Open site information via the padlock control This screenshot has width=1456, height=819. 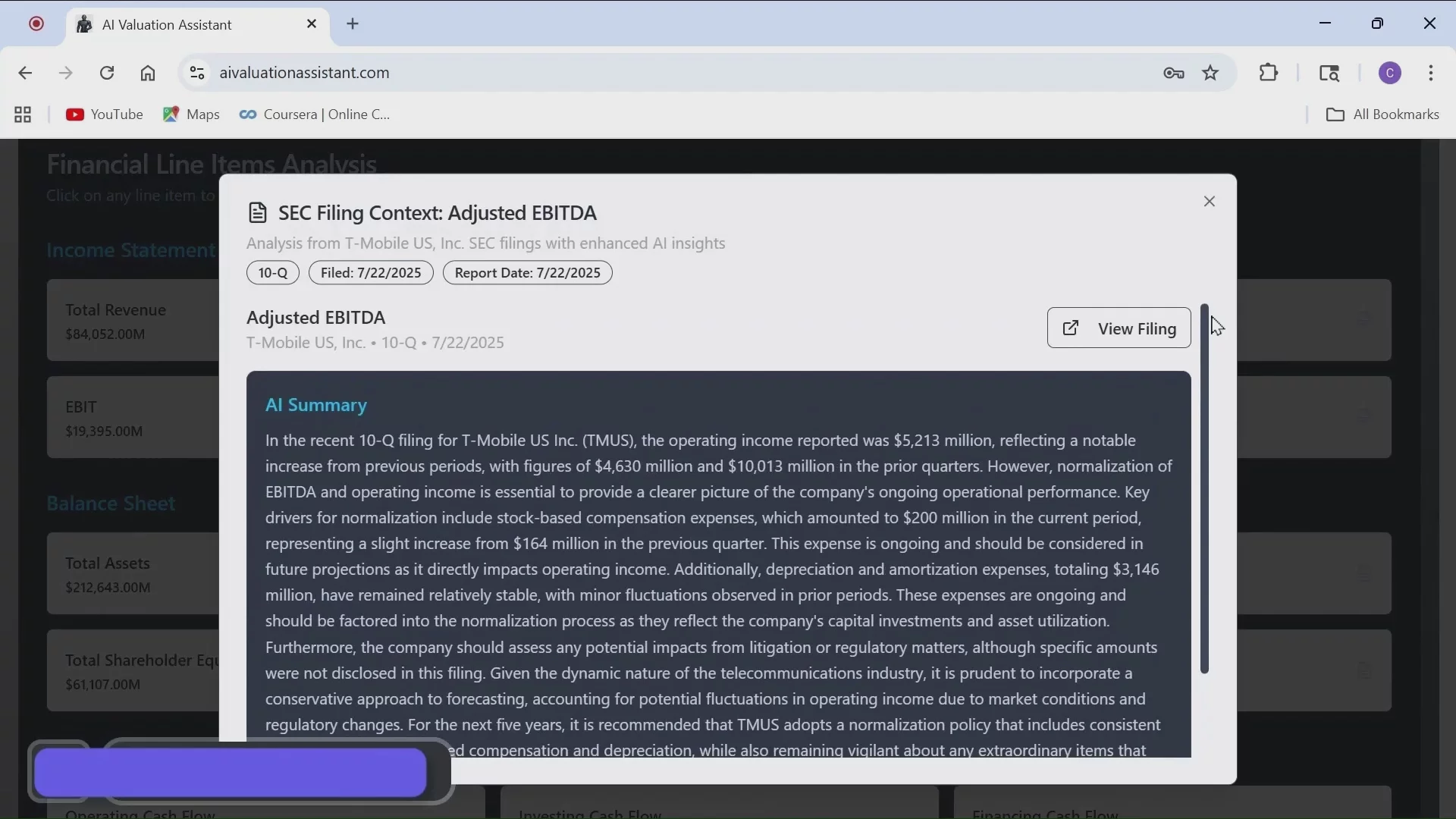tap(196, 73)
